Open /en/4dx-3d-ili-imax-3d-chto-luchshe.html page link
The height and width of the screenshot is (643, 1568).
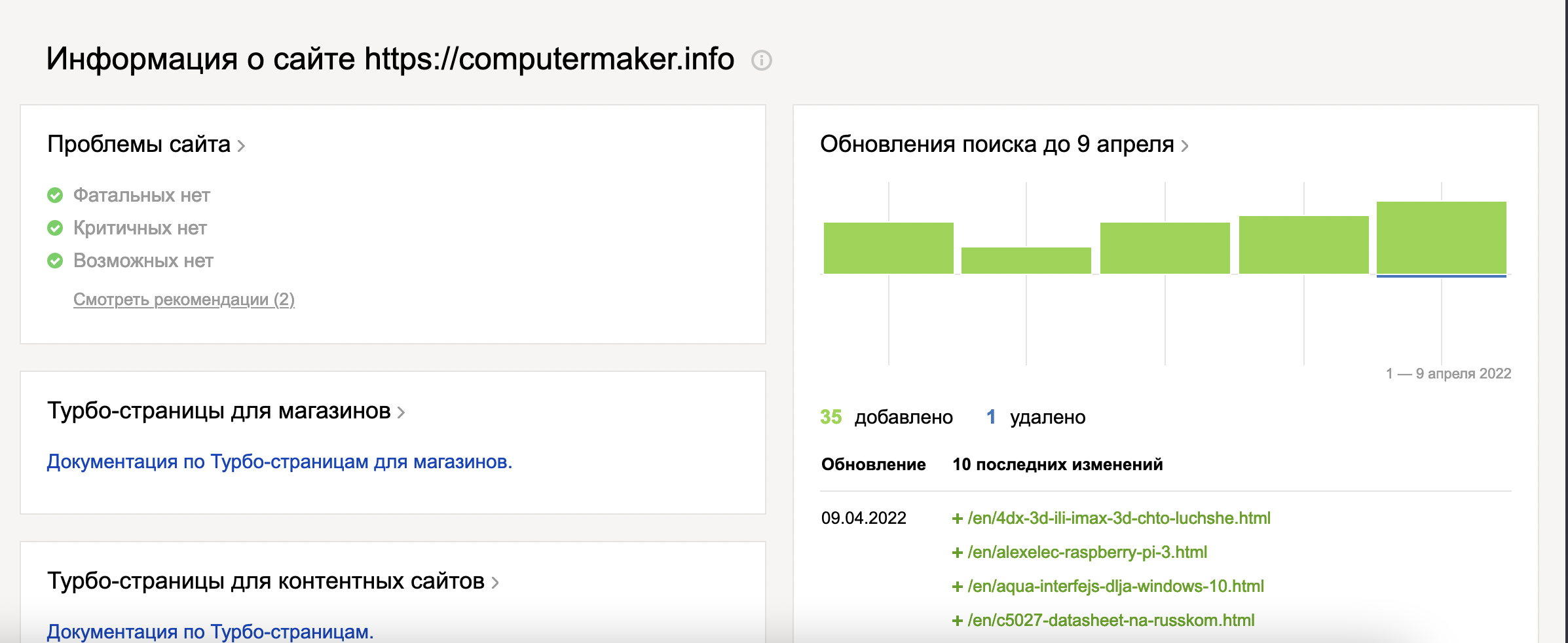pos(1119,519)
